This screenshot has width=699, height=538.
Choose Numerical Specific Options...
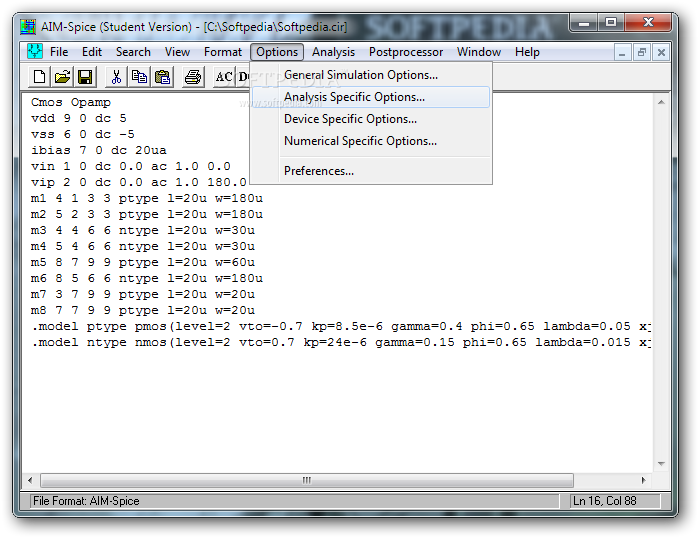[x=371, y=141]
